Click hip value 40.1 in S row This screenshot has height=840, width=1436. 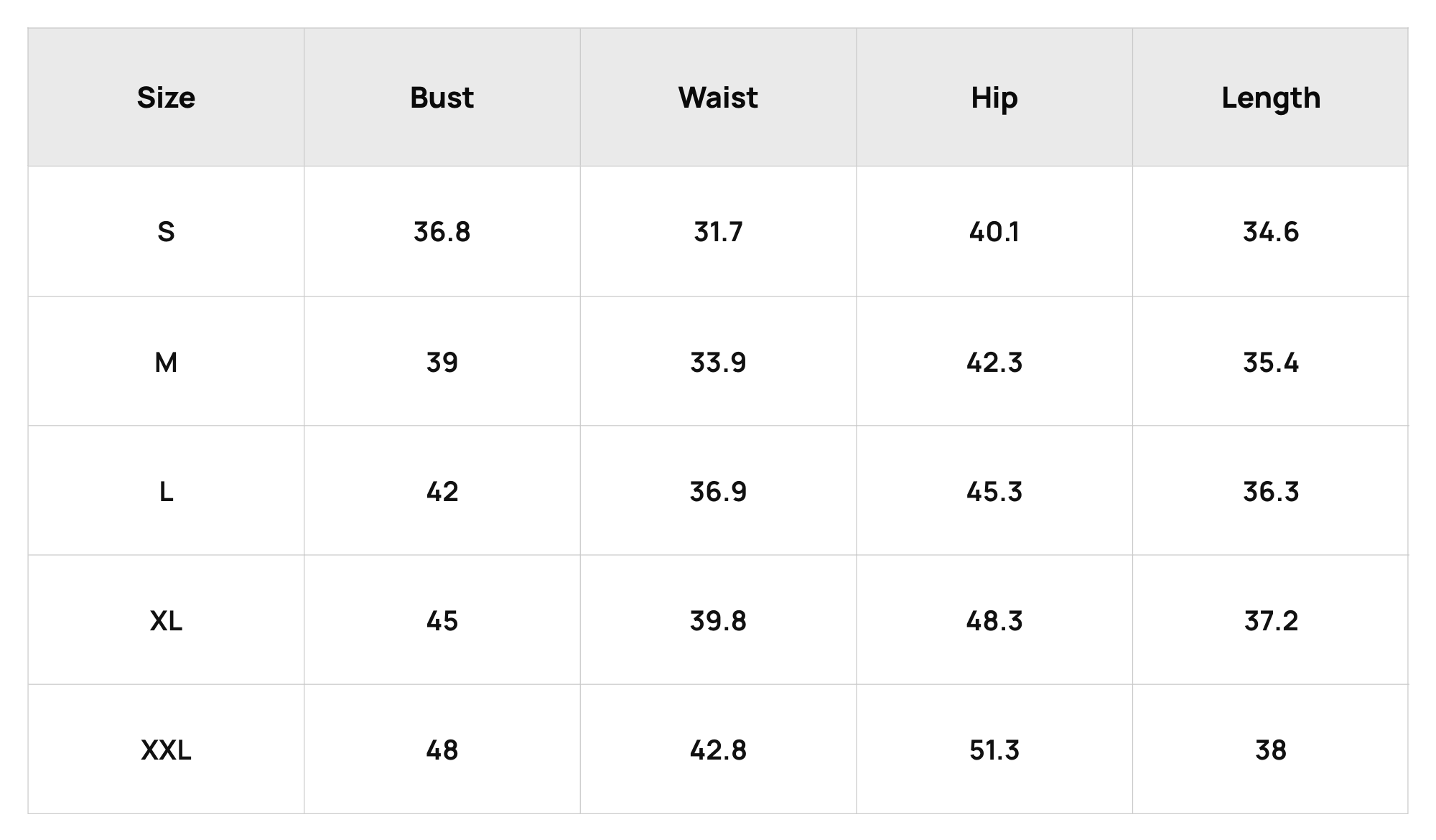[994, 232]
